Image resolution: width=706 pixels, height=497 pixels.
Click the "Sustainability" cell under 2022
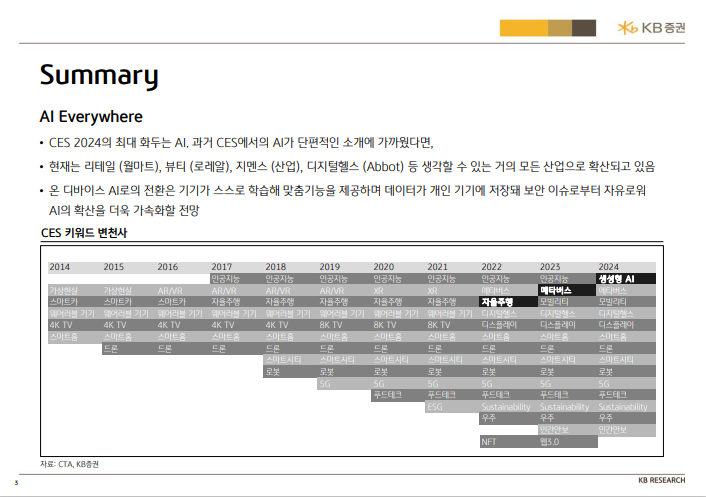pyautogui.click(x=506, y=407)
